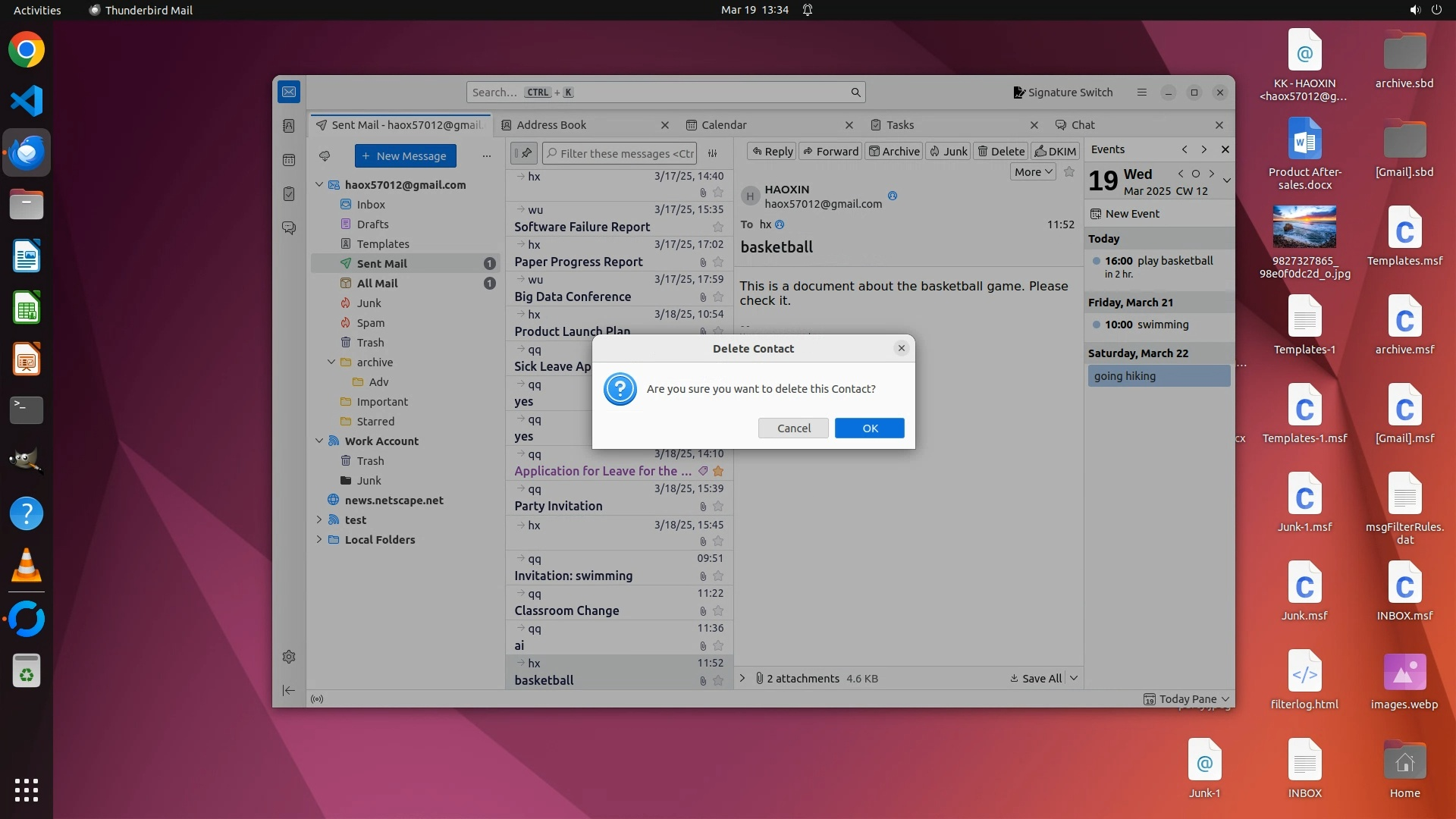Collapse the haox57012@gmail.com account tree
The width and height of the screenshot is (1456, 819).
(319, 185)
